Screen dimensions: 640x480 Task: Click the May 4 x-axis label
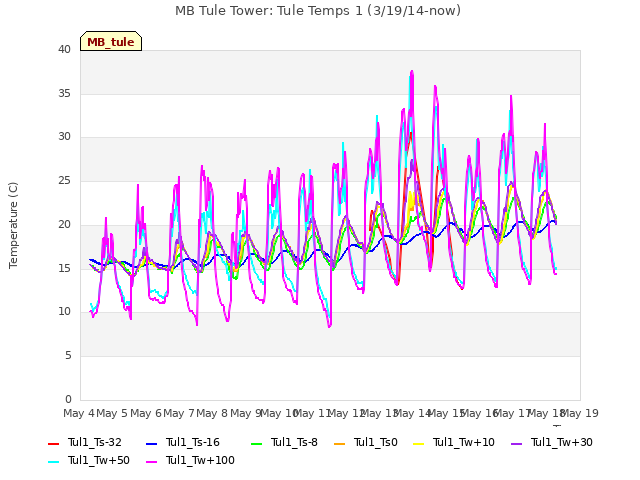click(79, 413)
